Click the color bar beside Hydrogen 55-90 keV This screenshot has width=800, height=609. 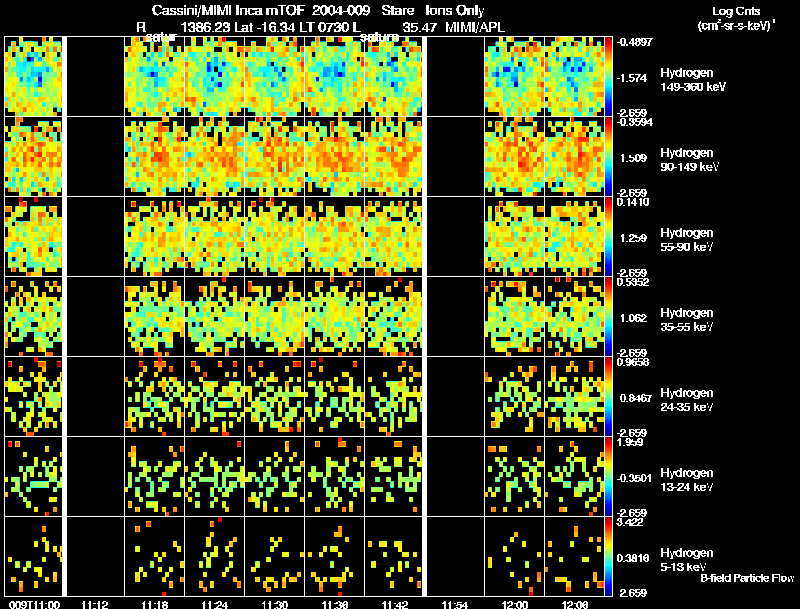[608, 237]
